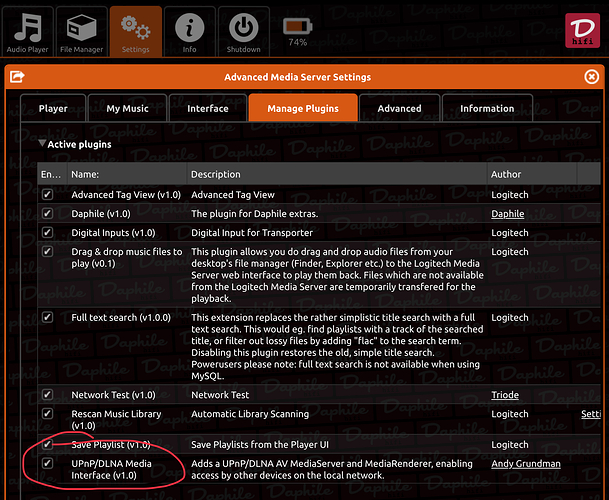
Task: Click the Description column header
Action: coord(337,174)
